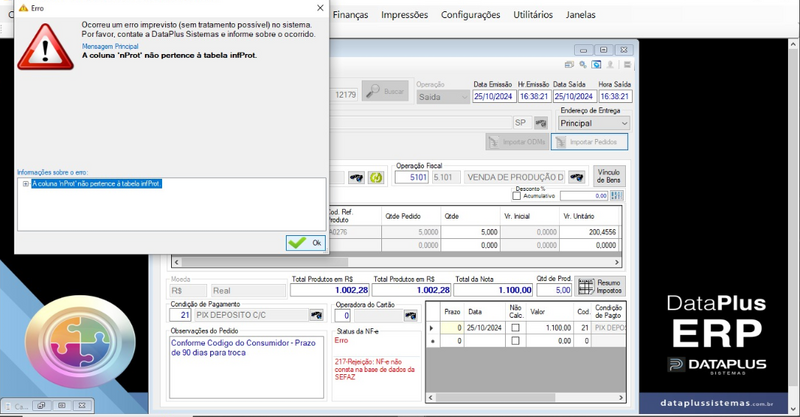Click the main window vertical scrollbar up arrow
The image size is (800, 417).
coord(793,44)
